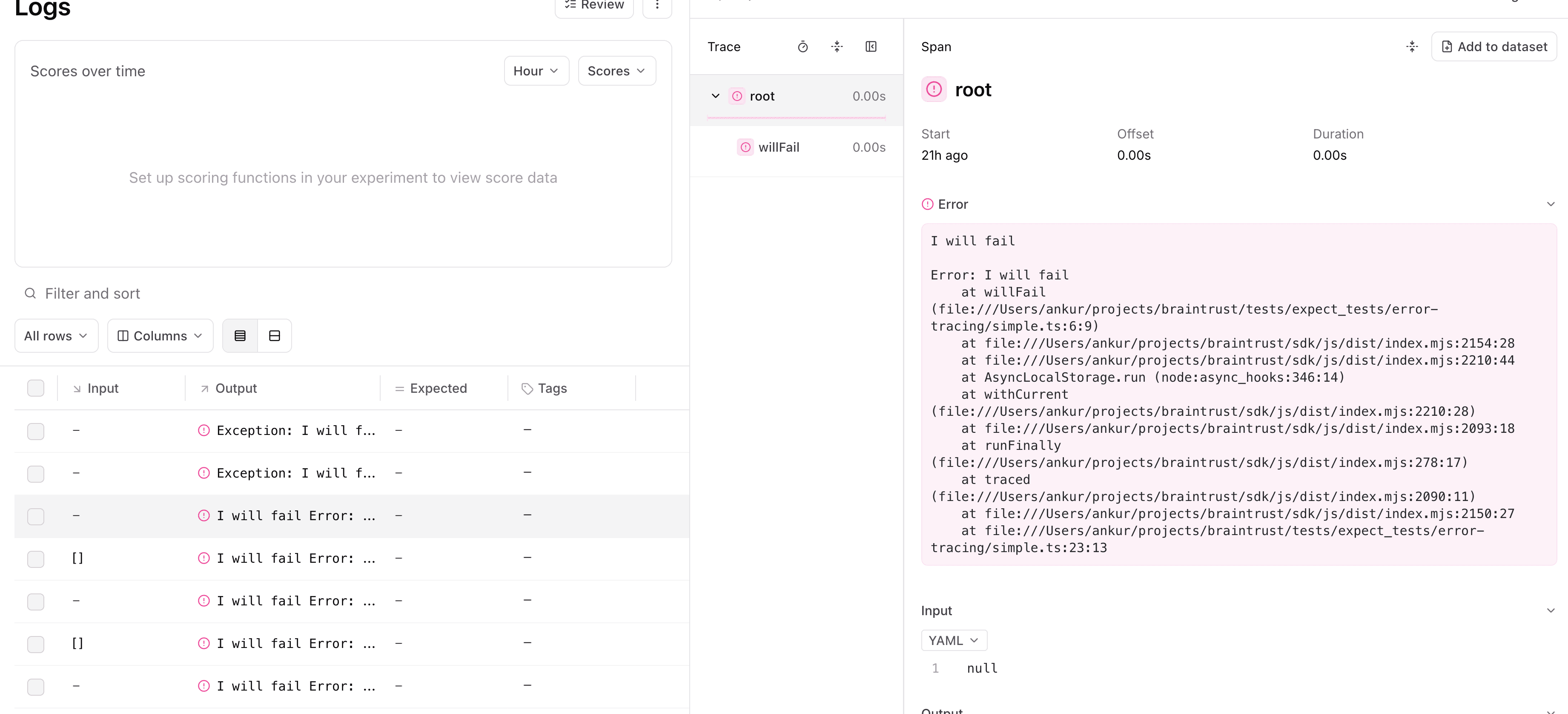
Task: Hide the trace side panel
Action: 871,46
